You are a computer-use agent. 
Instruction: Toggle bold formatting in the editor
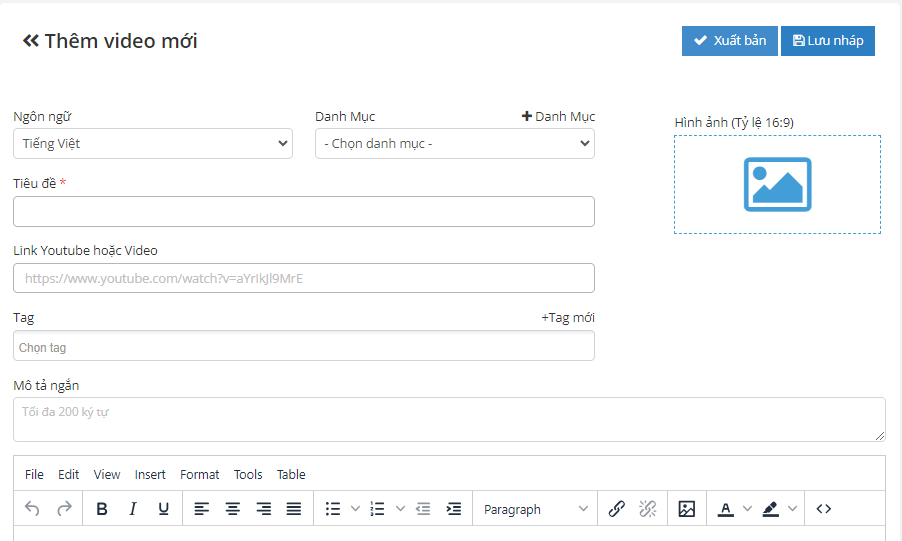(102, 509)
